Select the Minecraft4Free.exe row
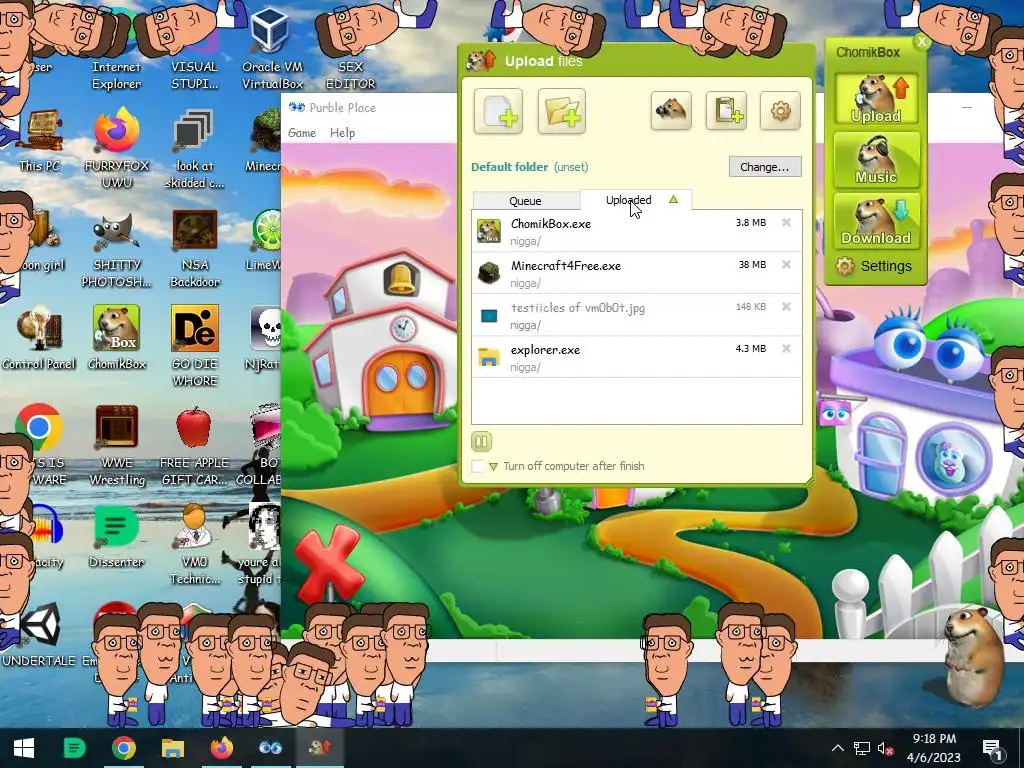The height and width of the screenshot is (768, 1024). click(637, 273)
